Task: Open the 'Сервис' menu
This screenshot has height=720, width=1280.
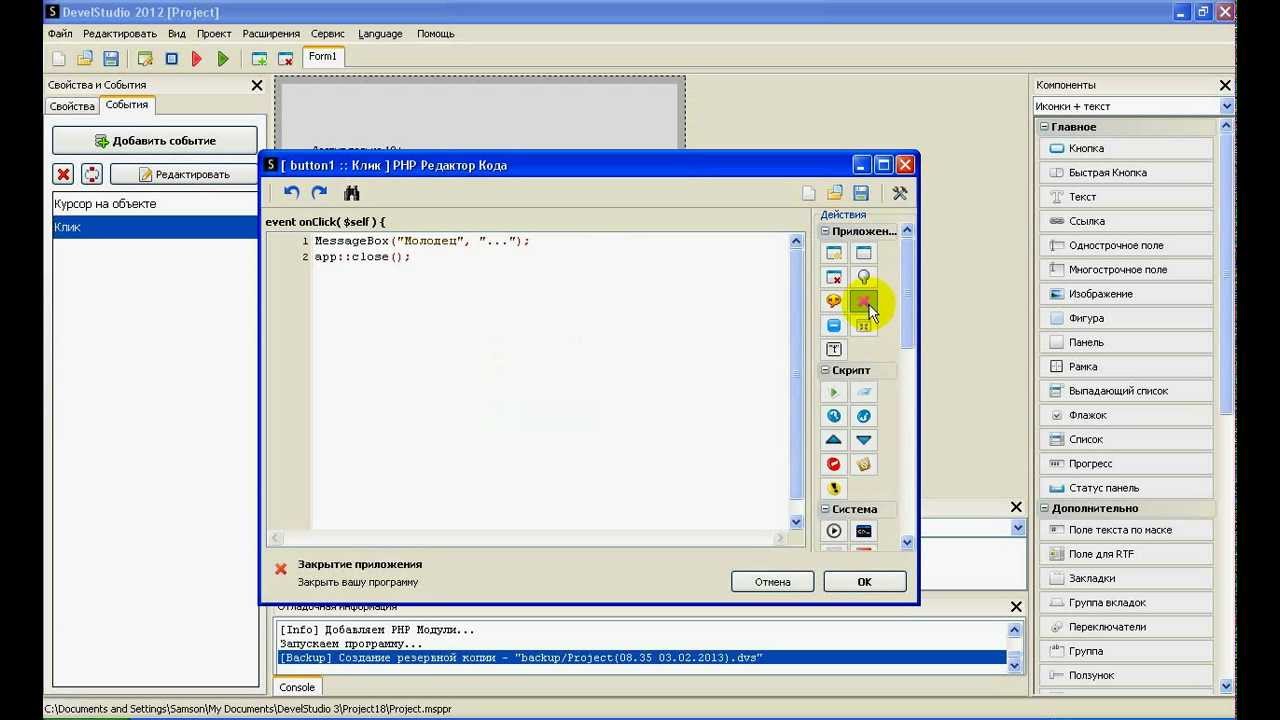Action: click(x=328, y=34)
